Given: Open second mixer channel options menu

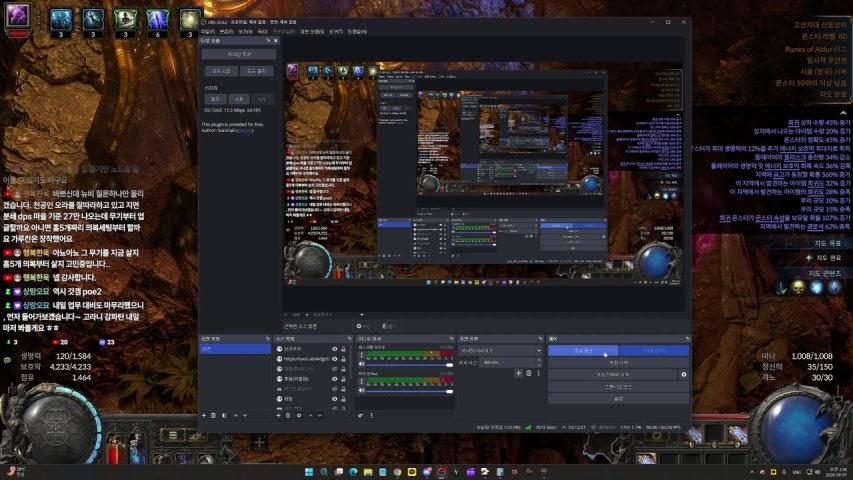Looking at the screenshot, I should tap(361, 381).
